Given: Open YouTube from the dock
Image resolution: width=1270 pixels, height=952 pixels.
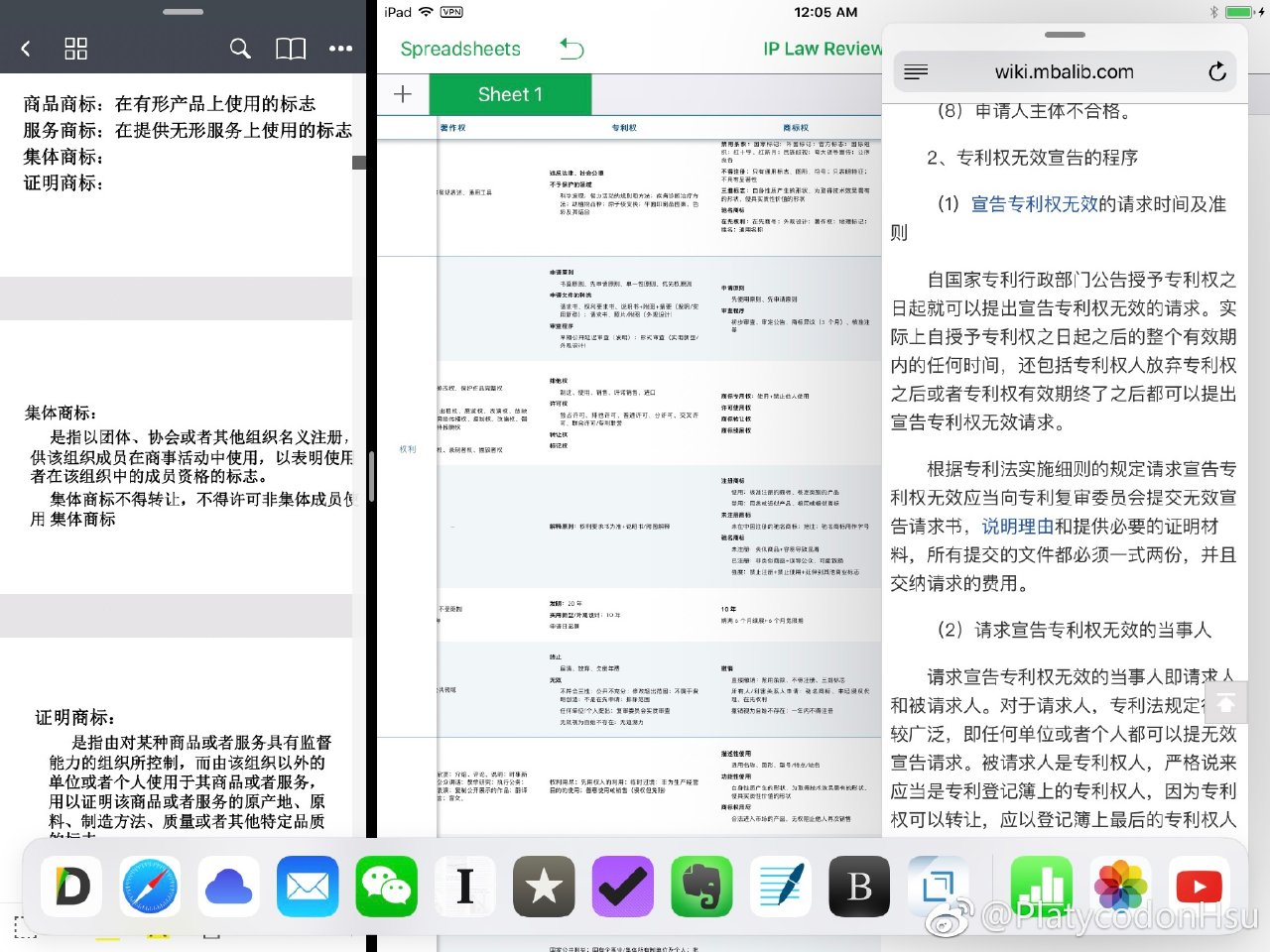Looking at the screenshot, I should click(1199, 886).
